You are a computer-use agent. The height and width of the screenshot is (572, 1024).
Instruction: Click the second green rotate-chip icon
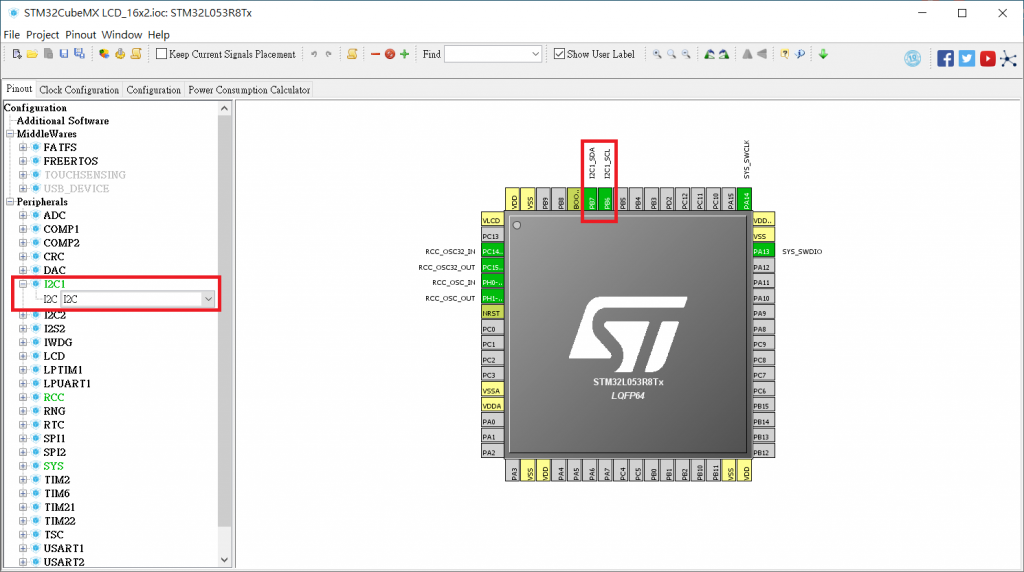click(724, 54)
